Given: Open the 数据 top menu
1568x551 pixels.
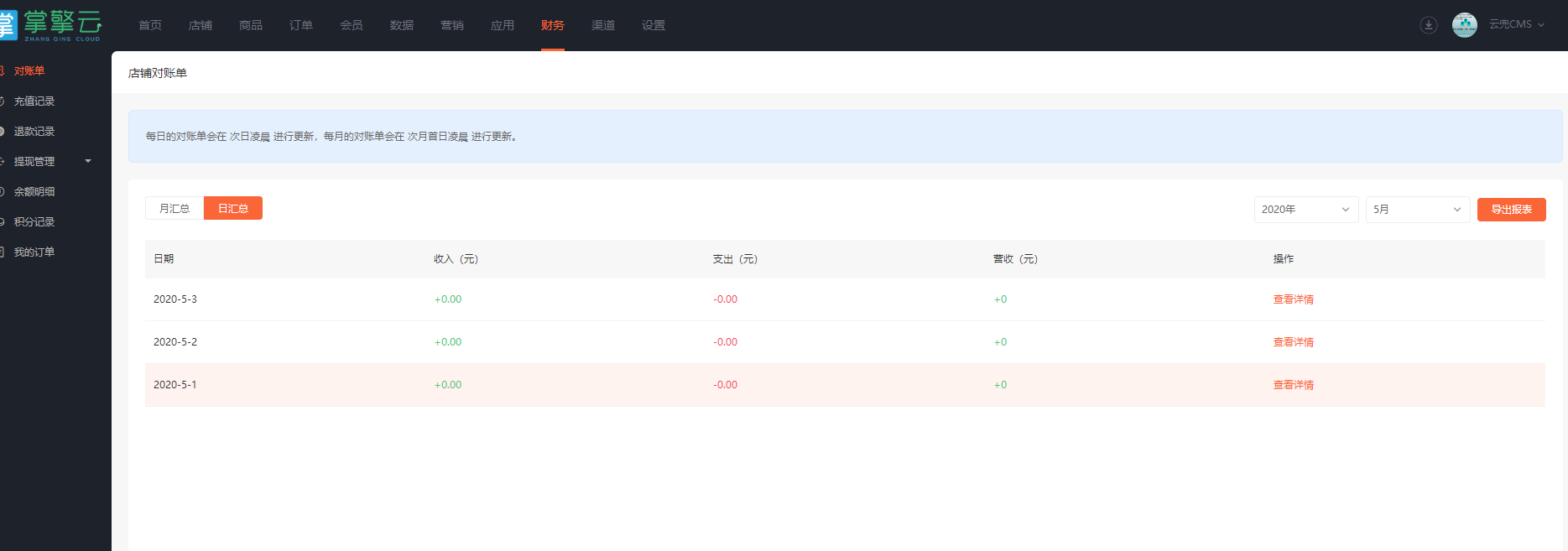Looking at the screenshot, I should click(402, 25).
